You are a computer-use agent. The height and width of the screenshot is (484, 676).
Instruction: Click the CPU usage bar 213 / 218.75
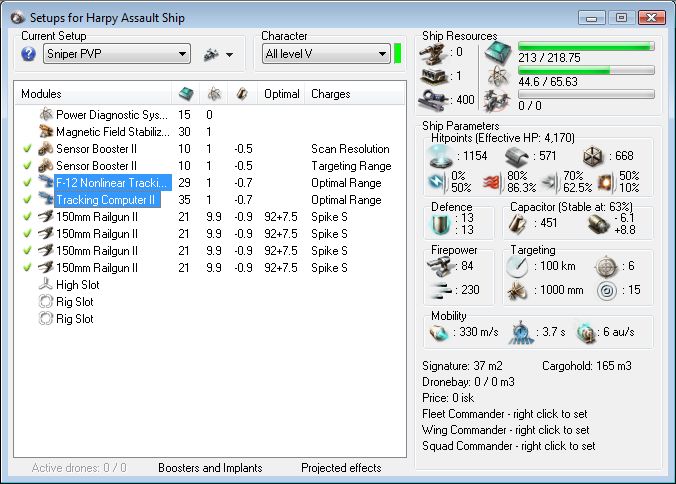coord(586,46)
